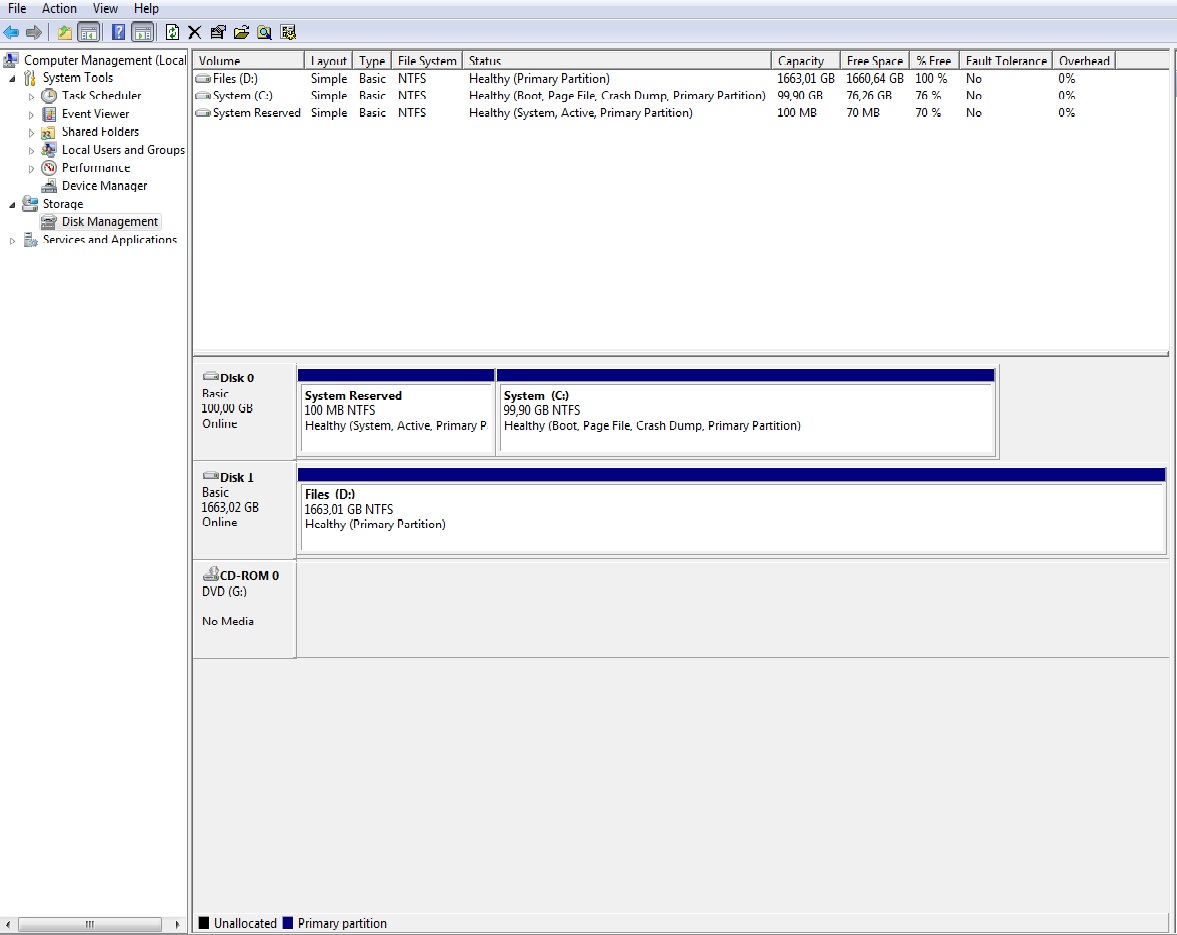This screenshot has height=935, width=1177.
Task: Expand the Event Viewer node
Action: (31, 115)
